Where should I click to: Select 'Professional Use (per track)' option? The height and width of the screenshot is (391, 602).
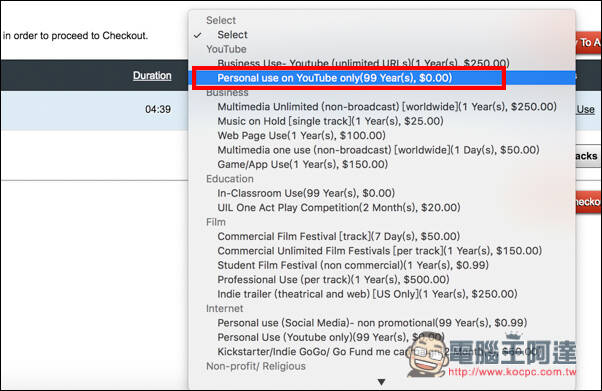point(333,280)
